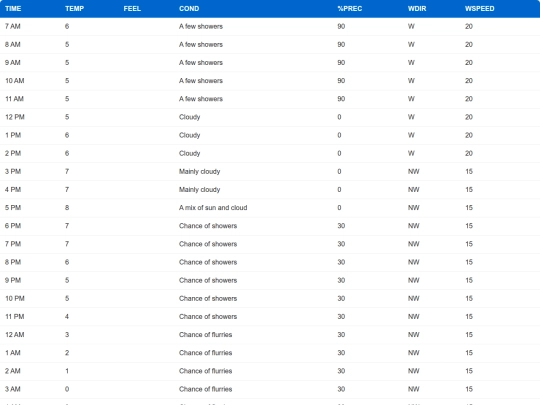Select the 12 PM time cell
540x405 pixels.
[15, 117]
